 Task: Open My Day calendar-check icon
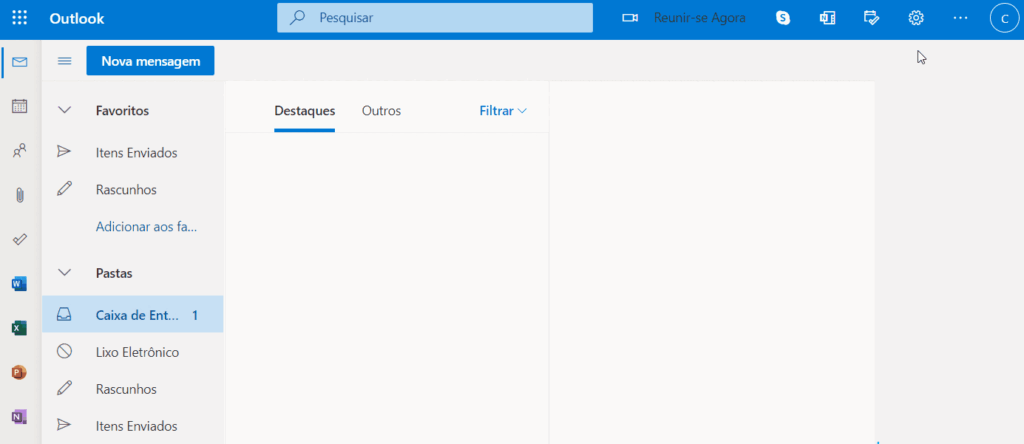(x=871, y=18)
